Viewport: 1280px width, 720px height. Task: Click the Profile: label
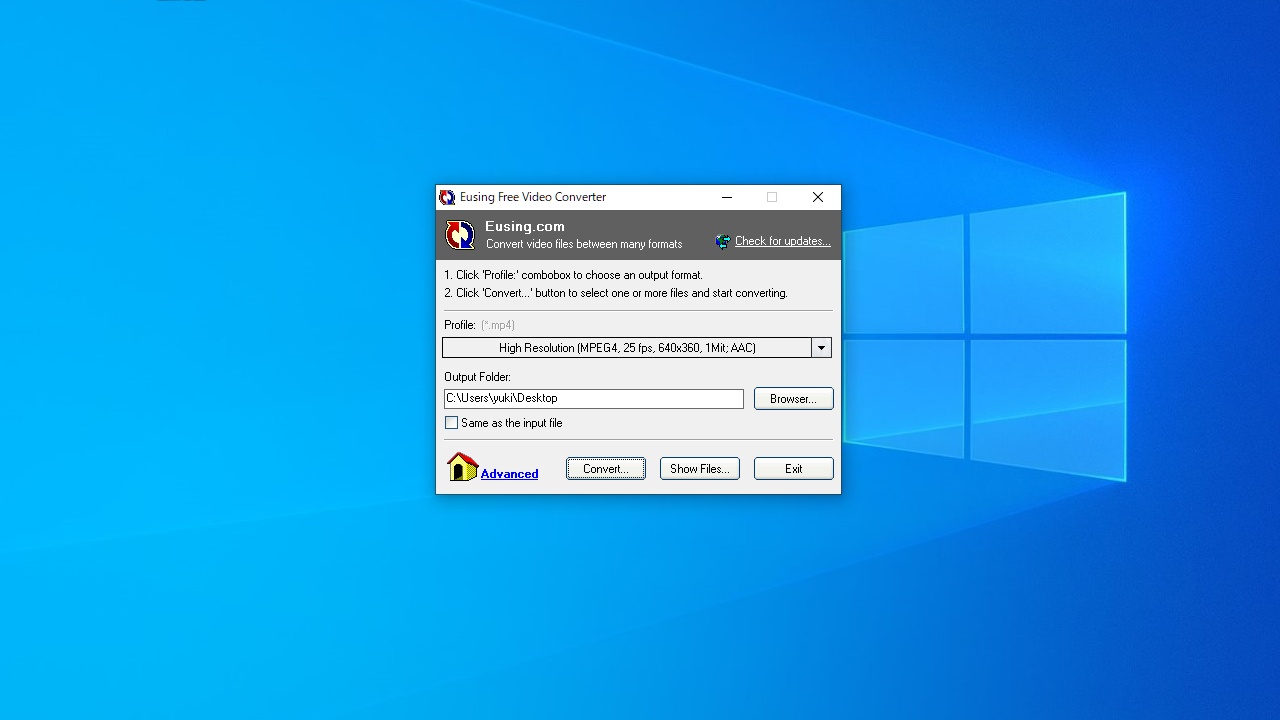point(460,325)
